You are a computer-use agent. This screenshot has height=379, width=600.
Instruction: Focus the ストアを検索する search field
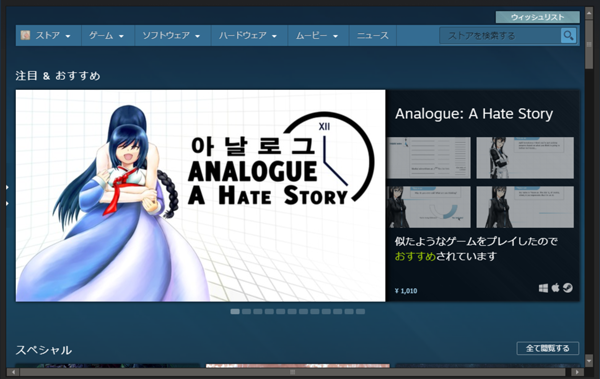tap(500, 36)
